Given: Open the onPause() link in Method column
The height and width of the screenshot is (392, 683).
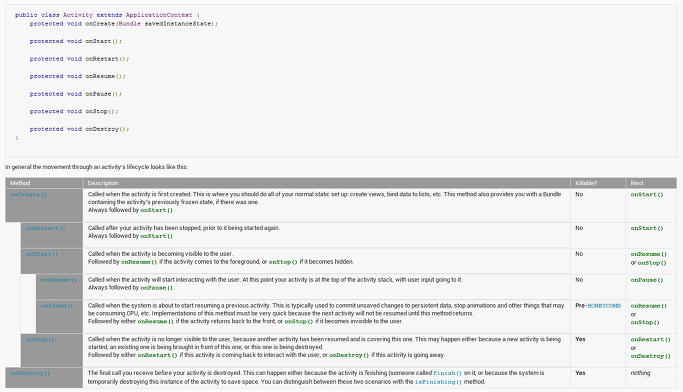Looking at the screenshot, I should 57,305.
